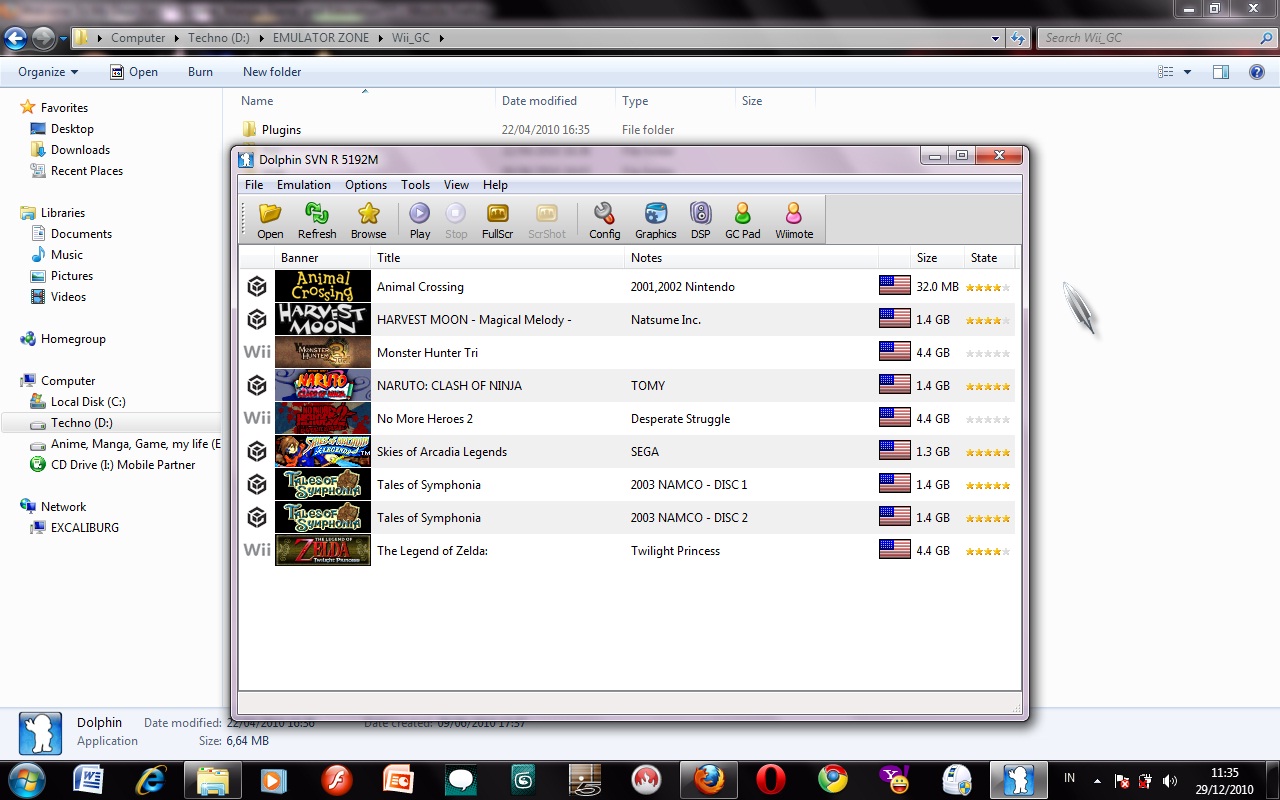Open the Music library in the sidebar
Viewport: 1280px width, 800px height.
[x=67, y=255]
